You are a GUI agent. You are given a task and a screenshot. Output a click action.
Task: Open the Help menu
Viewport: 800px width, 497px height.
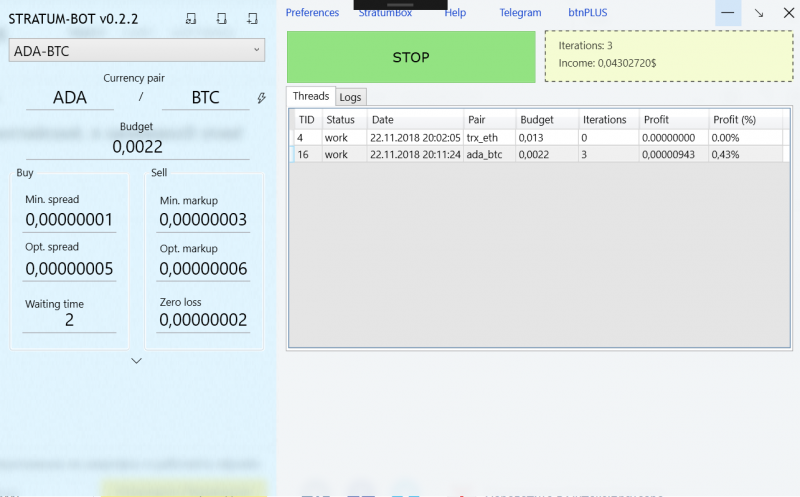tap(455, 13)
